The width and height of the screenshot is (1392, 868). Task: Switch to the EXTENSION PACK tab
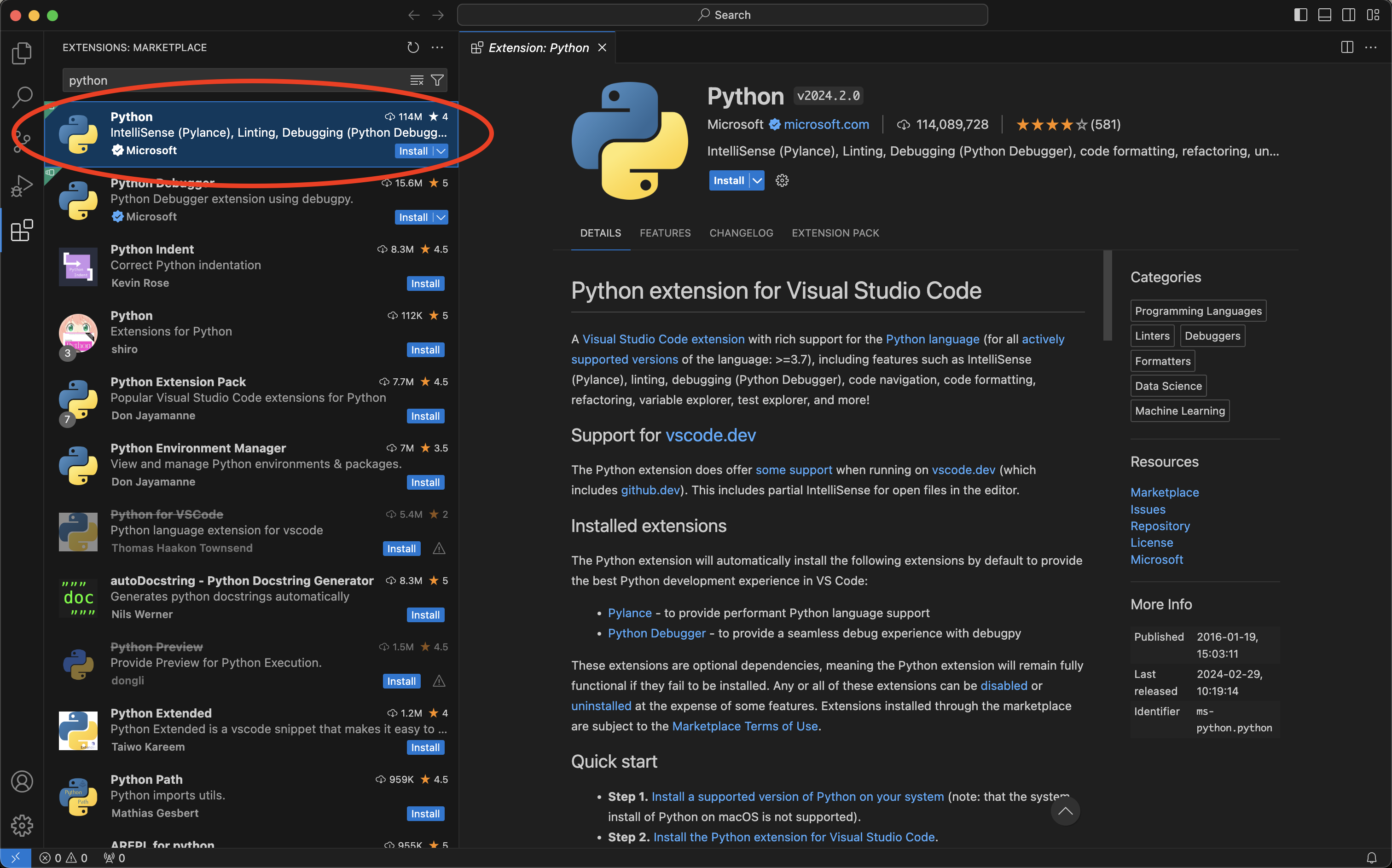(x=835, y=233)
